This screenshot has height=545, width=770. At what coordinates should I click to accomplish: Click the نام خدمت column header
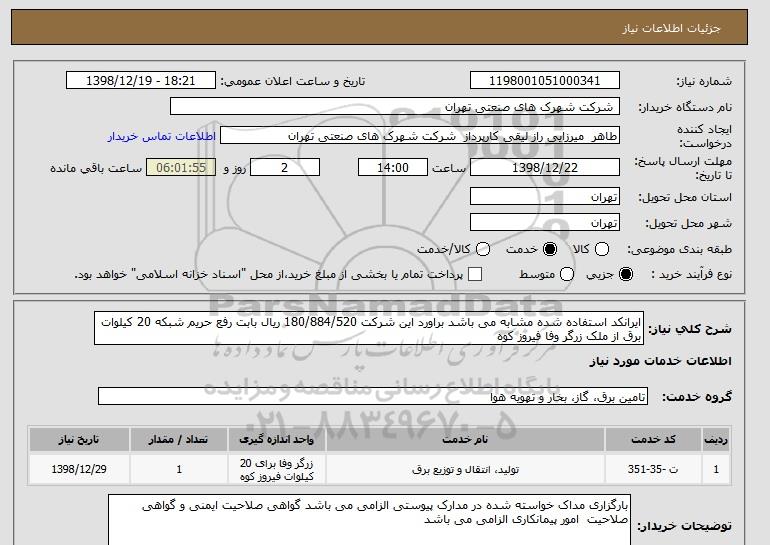coord(465,439)
